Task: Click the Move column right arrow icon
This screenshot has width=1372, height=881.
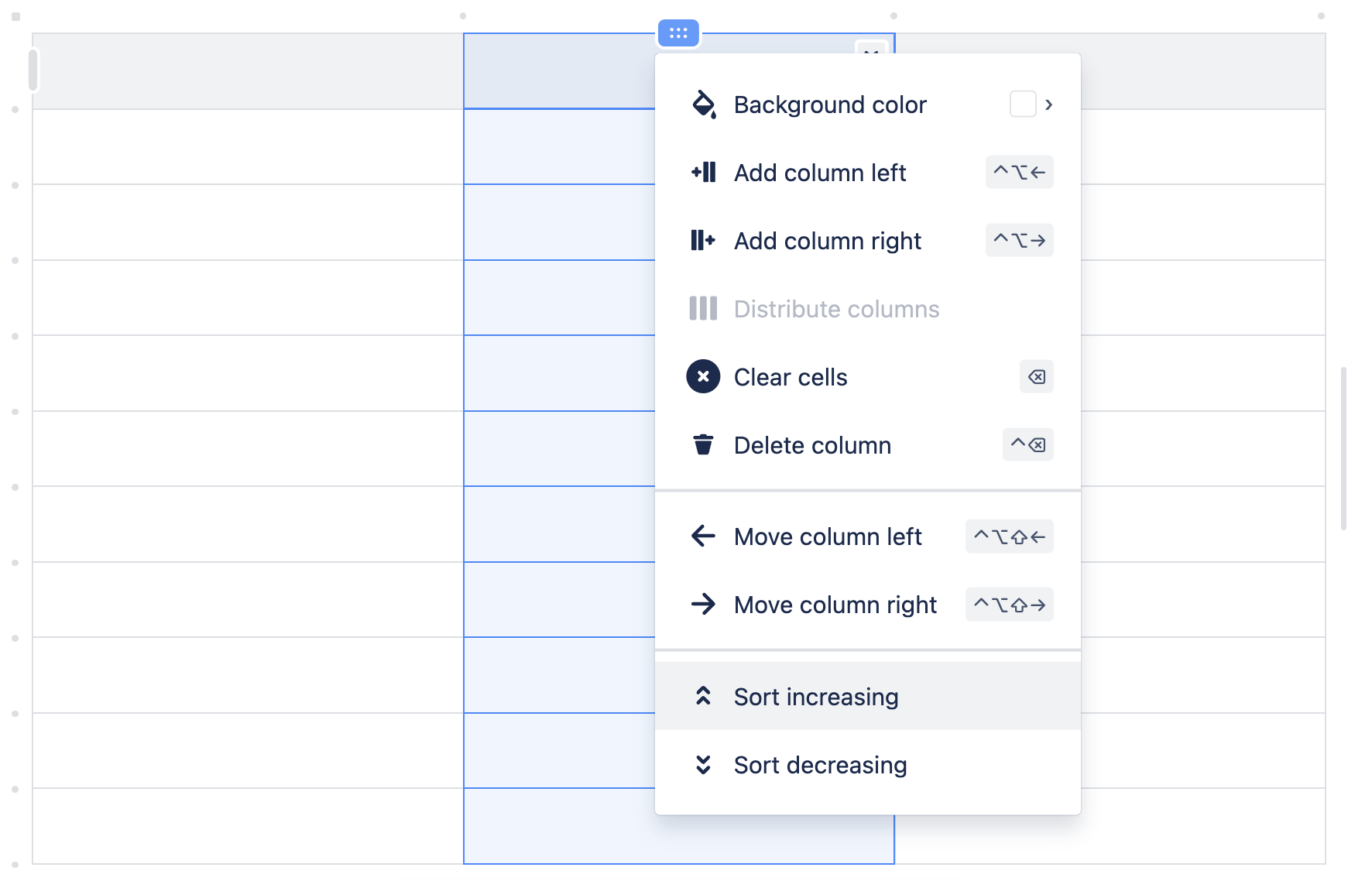Action: 703,605
